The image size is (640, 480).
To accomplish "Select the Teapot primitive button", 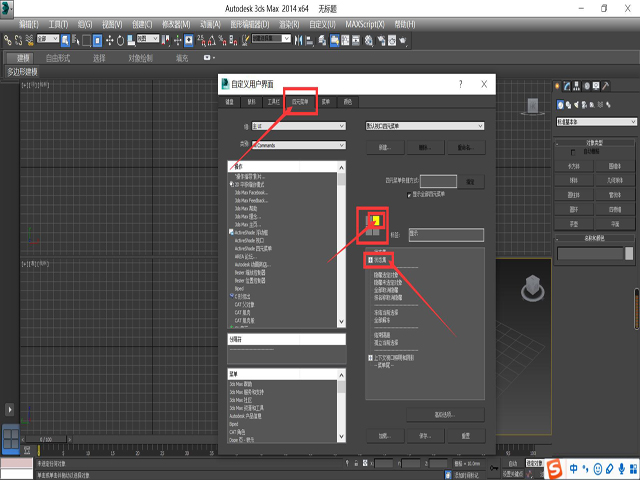I will [575, 223].
